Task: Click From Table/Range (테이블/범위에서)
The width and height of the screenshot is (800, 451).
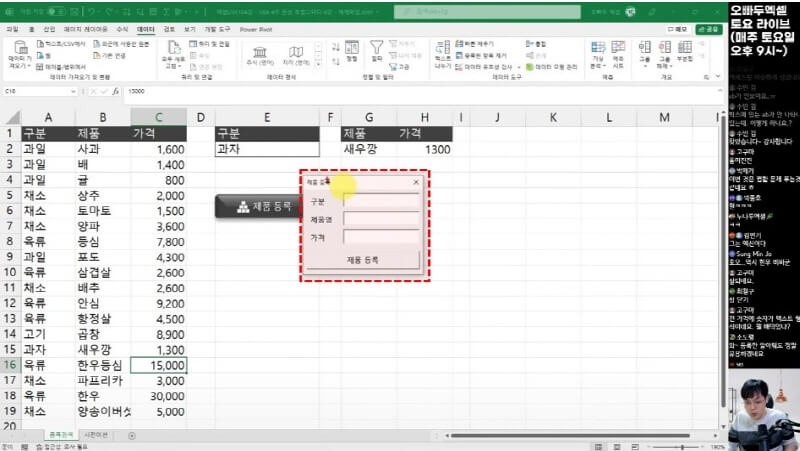Action: 61,67
